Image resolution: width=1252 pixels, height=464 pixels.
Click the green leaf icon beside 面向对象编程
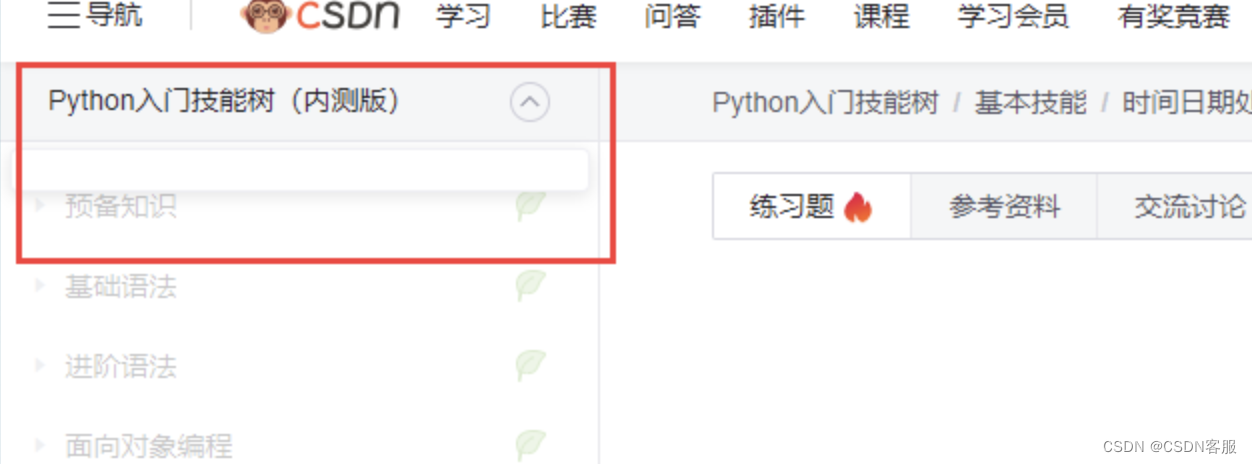coord(530,444)
